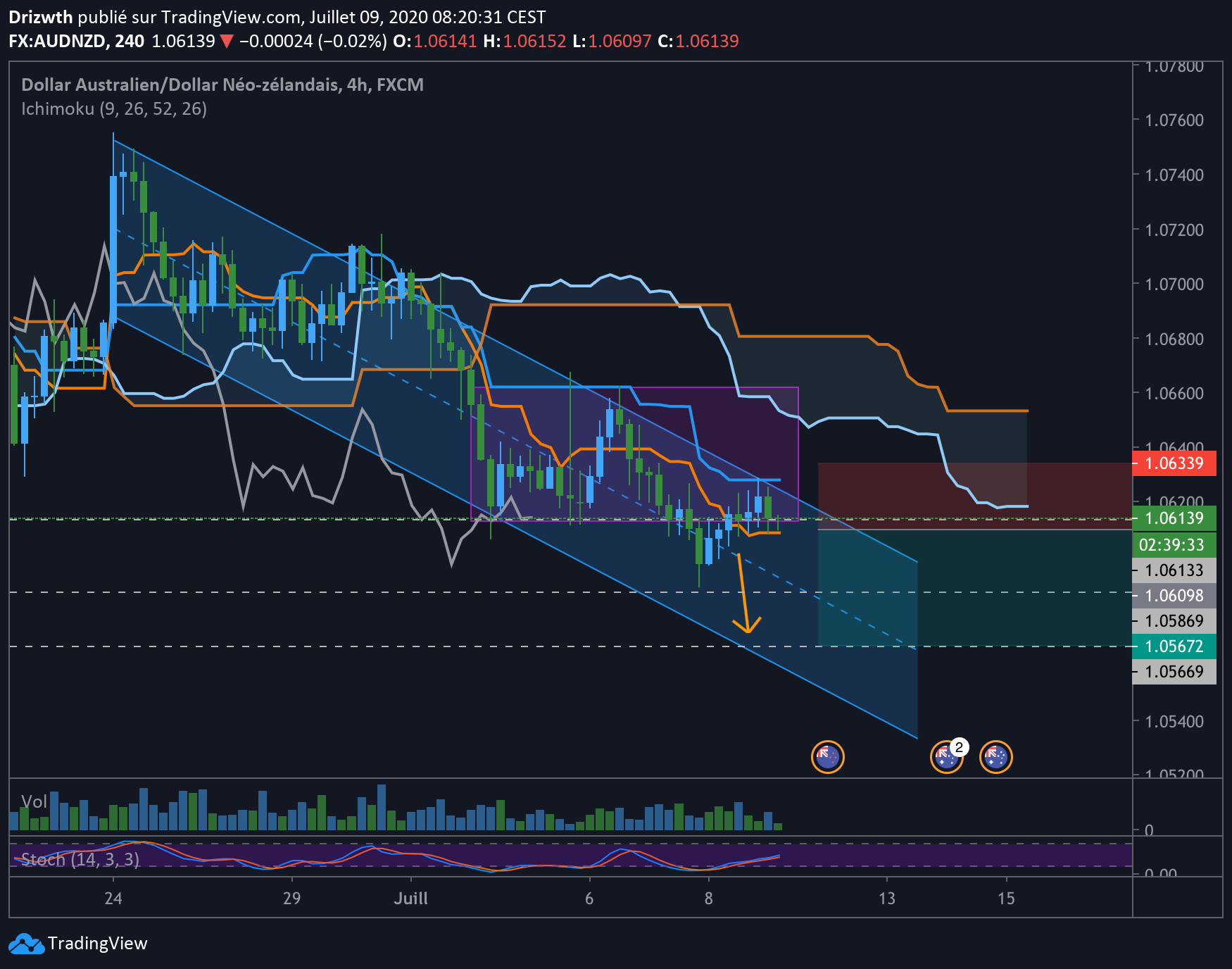Image resolution: width=1232 pixels, height=969 pixels.
Task: Click the 15 date label on time axis
Action: pos(1007,899)
